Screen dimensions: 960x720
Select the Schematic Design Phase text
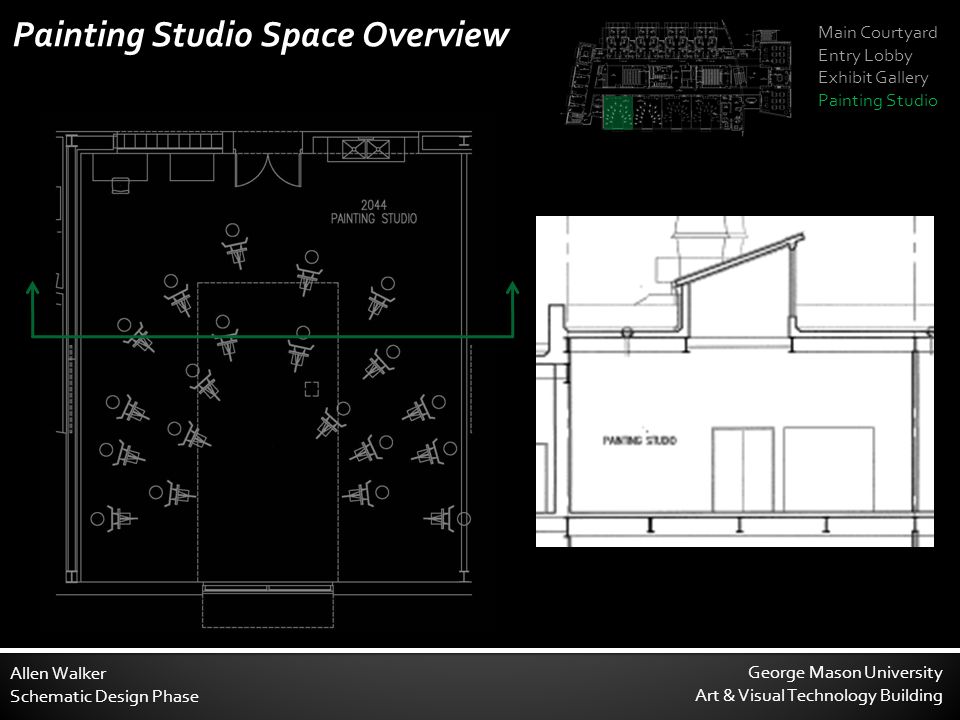point(104,697)
